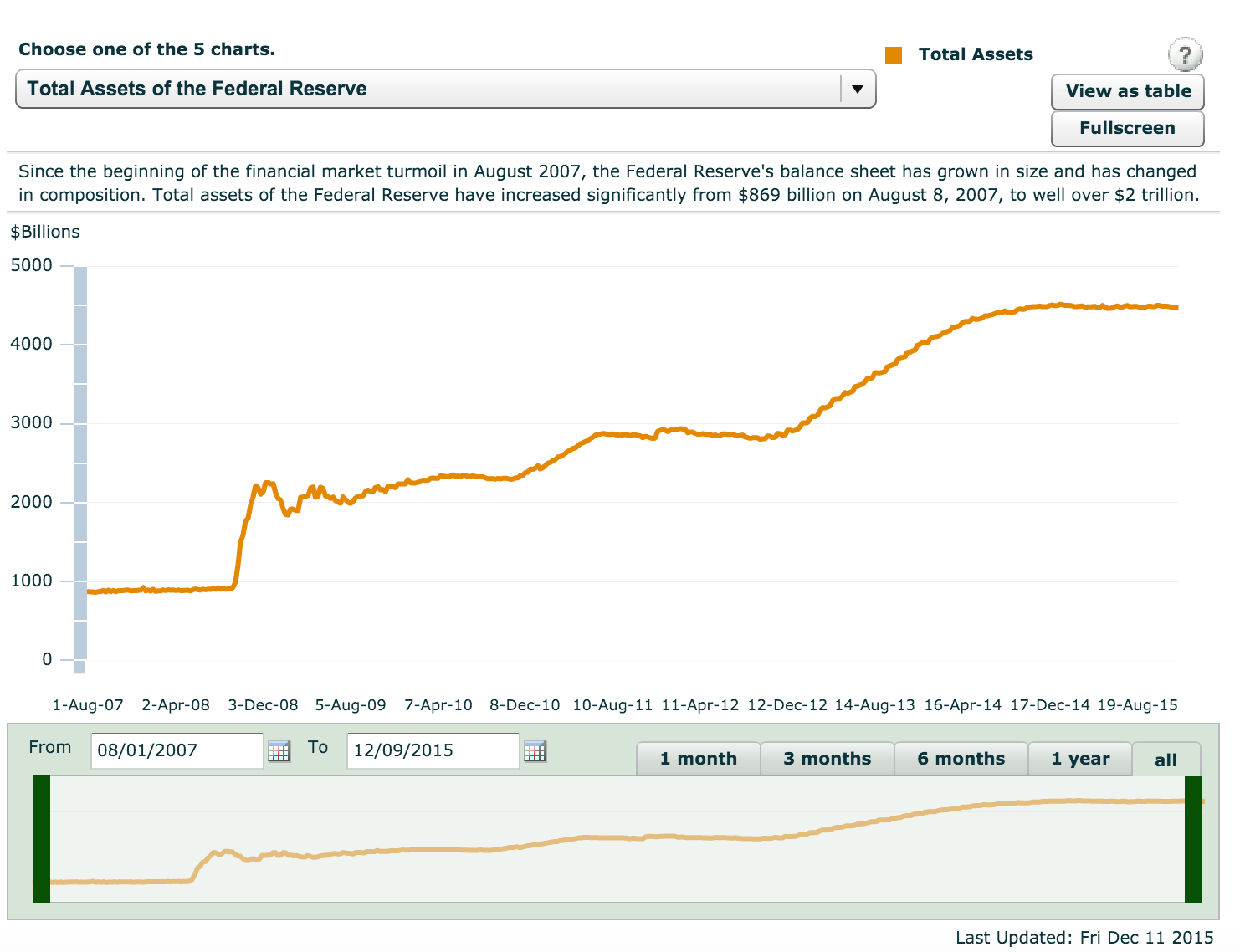This screenshot has width=1240, height=952.
Task: Click the blue vertical marker bar on chart
Action: tap(80, 468)
